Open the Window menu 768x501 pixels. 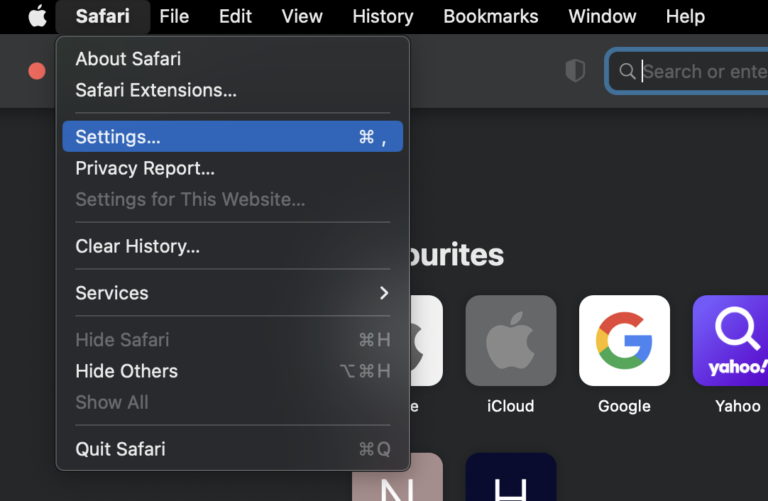pos(602,17)
